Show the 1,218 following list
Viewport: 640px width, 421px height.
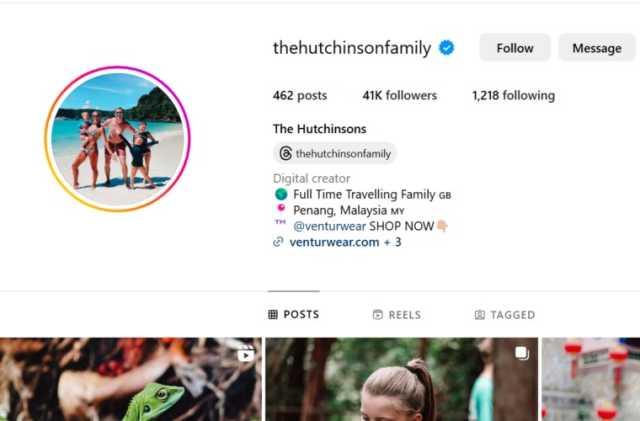click(x=513, y=95)
